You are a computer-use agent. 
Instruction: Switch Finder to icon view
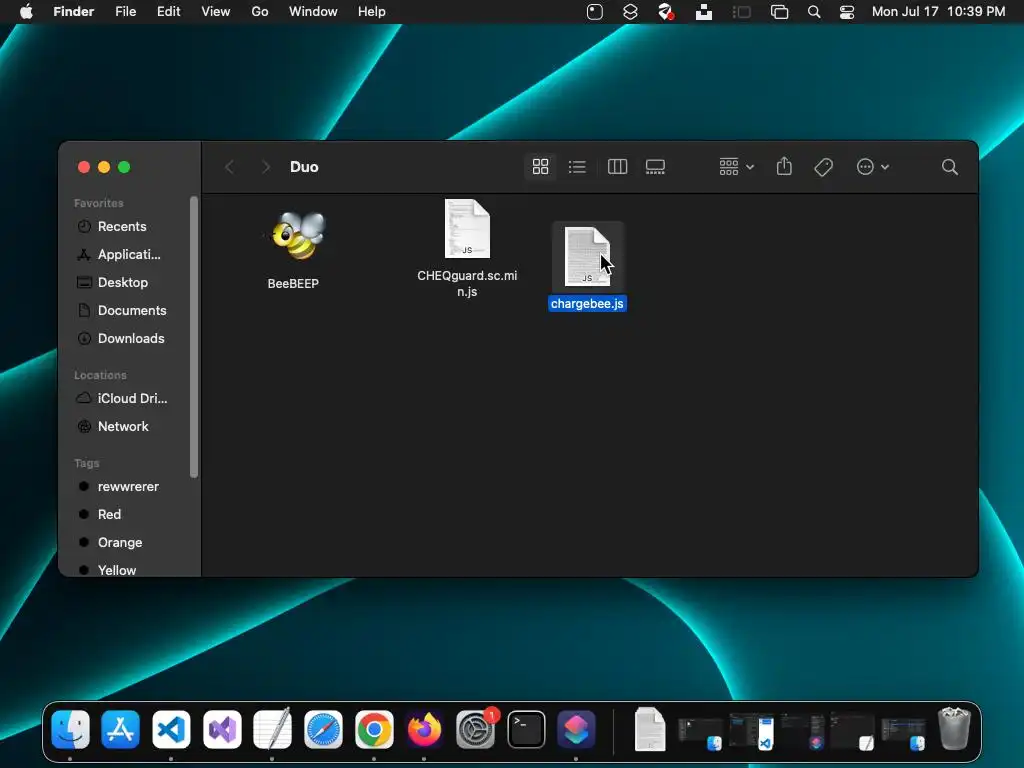tap(540, 167)
